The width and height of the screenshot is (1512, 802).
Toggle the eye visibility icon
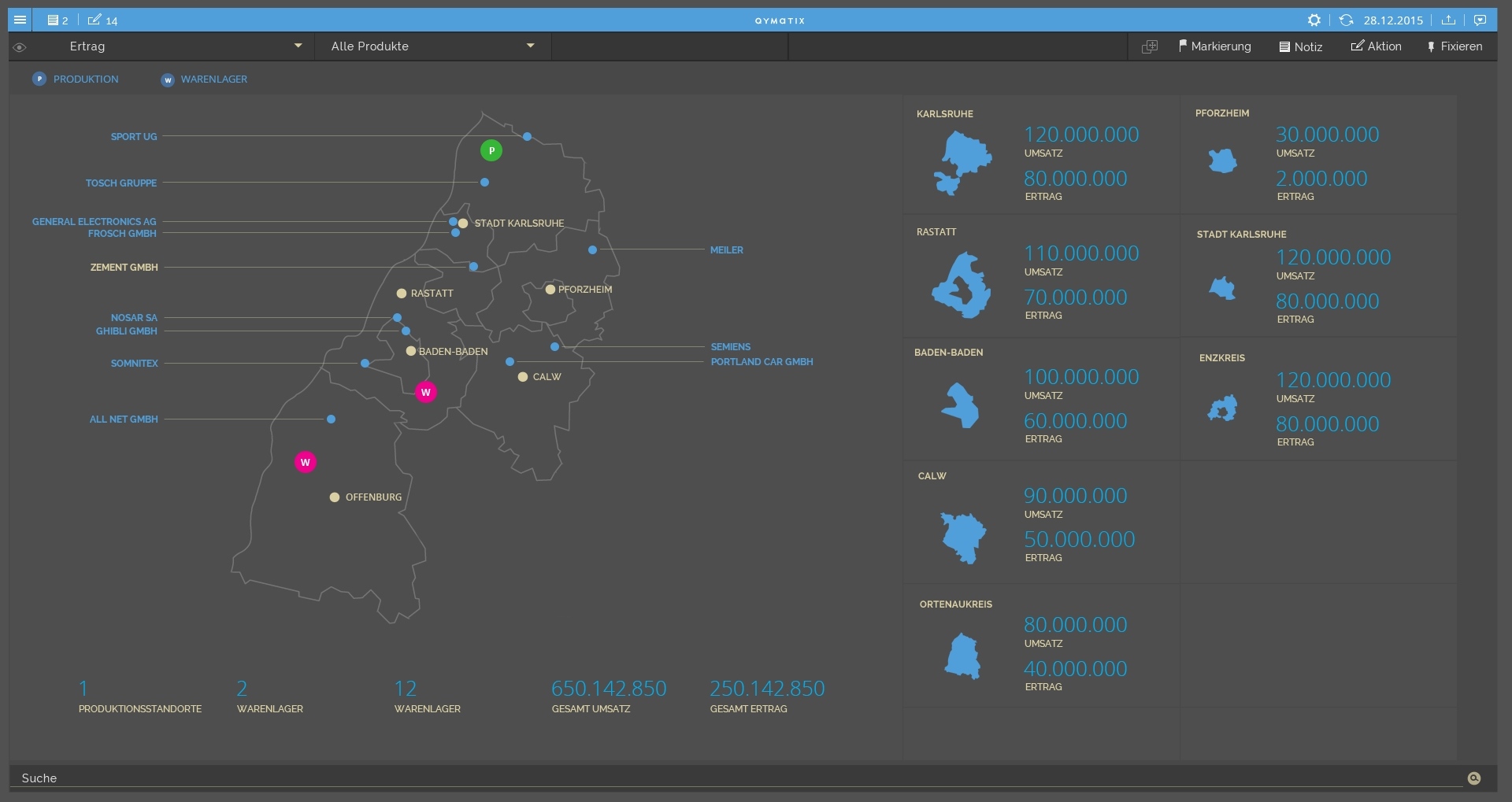pyautogui.click(x=20, y=47)
